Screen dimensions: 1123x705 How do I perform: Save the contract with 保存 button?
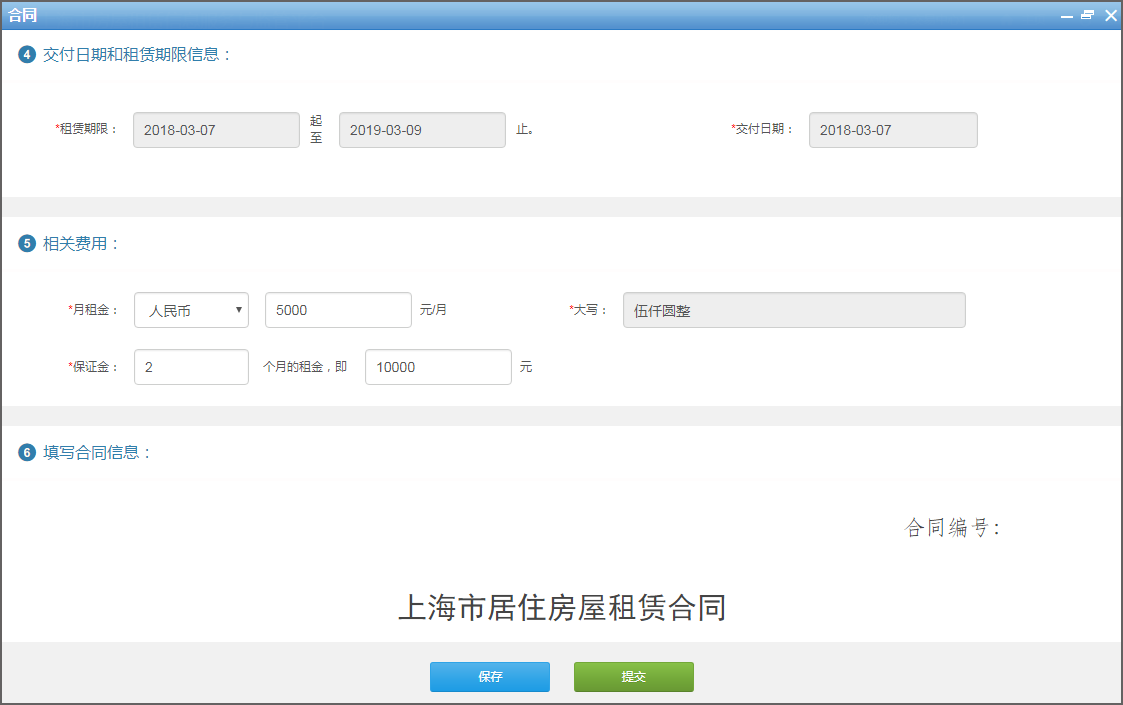(x=490, y=677)
